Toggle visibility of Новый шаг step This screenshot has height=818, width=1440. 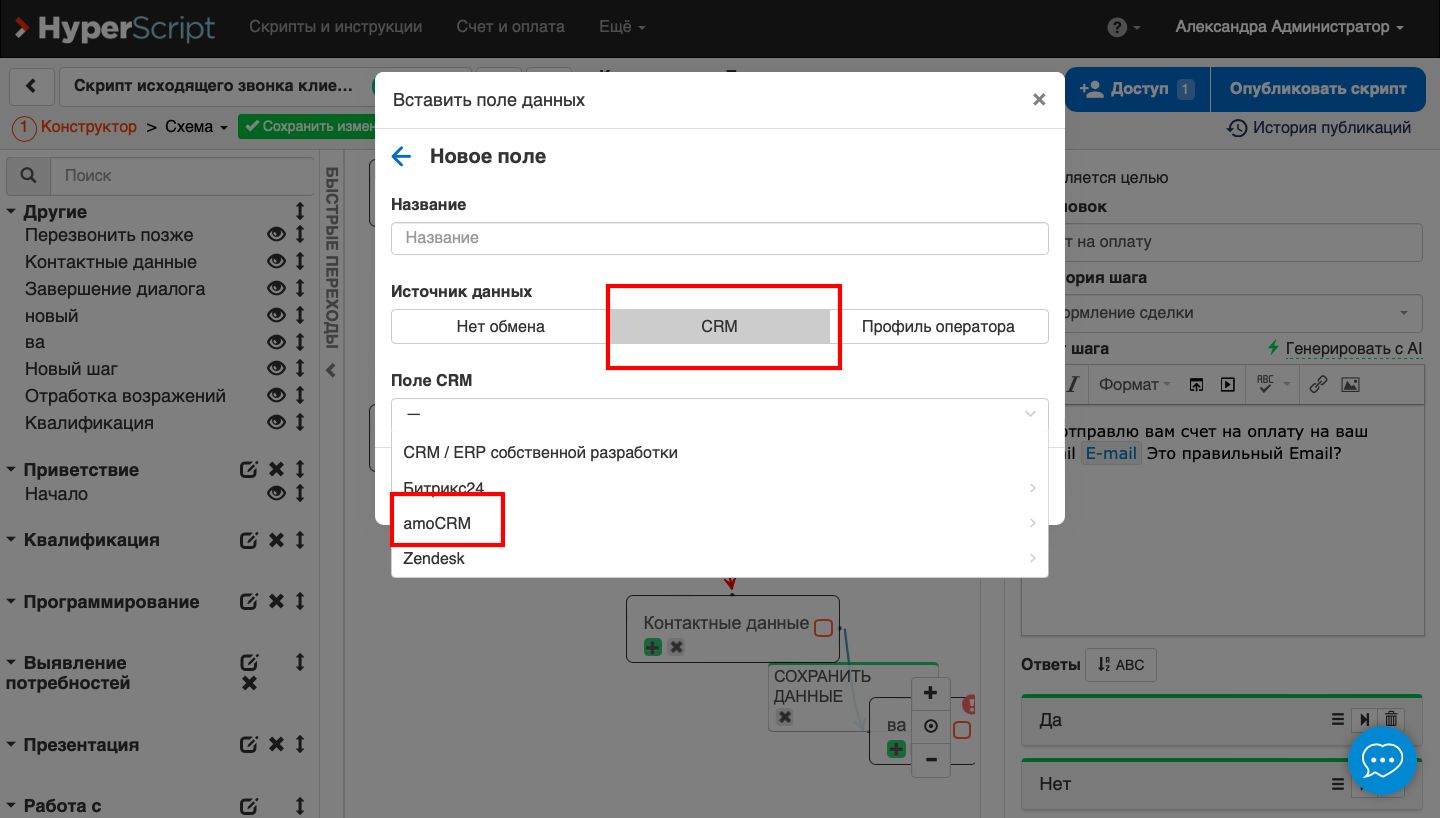pyautogui.click(x=276, y=369)
